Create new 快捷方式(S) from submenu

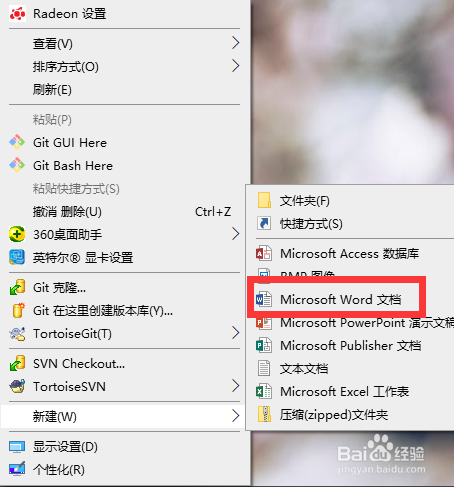(x=311, y=224)
